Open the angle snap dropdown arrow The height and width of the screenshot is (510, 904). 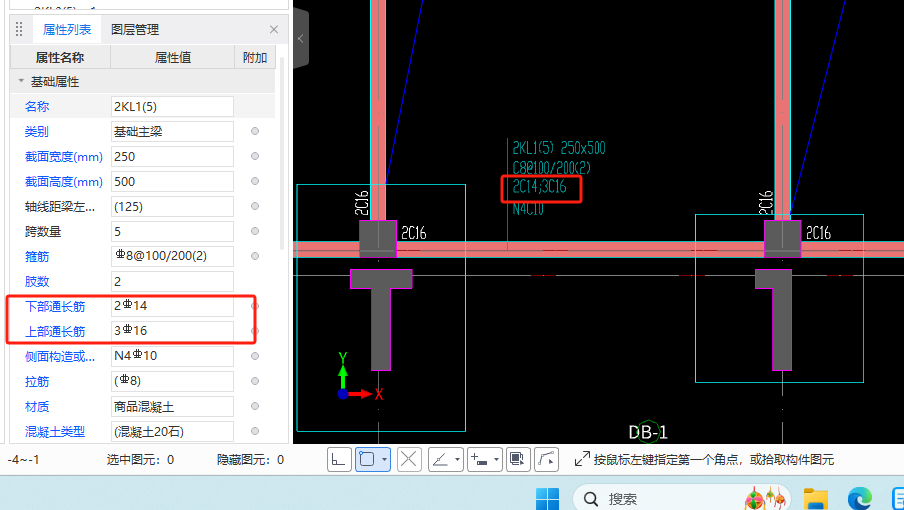tap(457, 459)
